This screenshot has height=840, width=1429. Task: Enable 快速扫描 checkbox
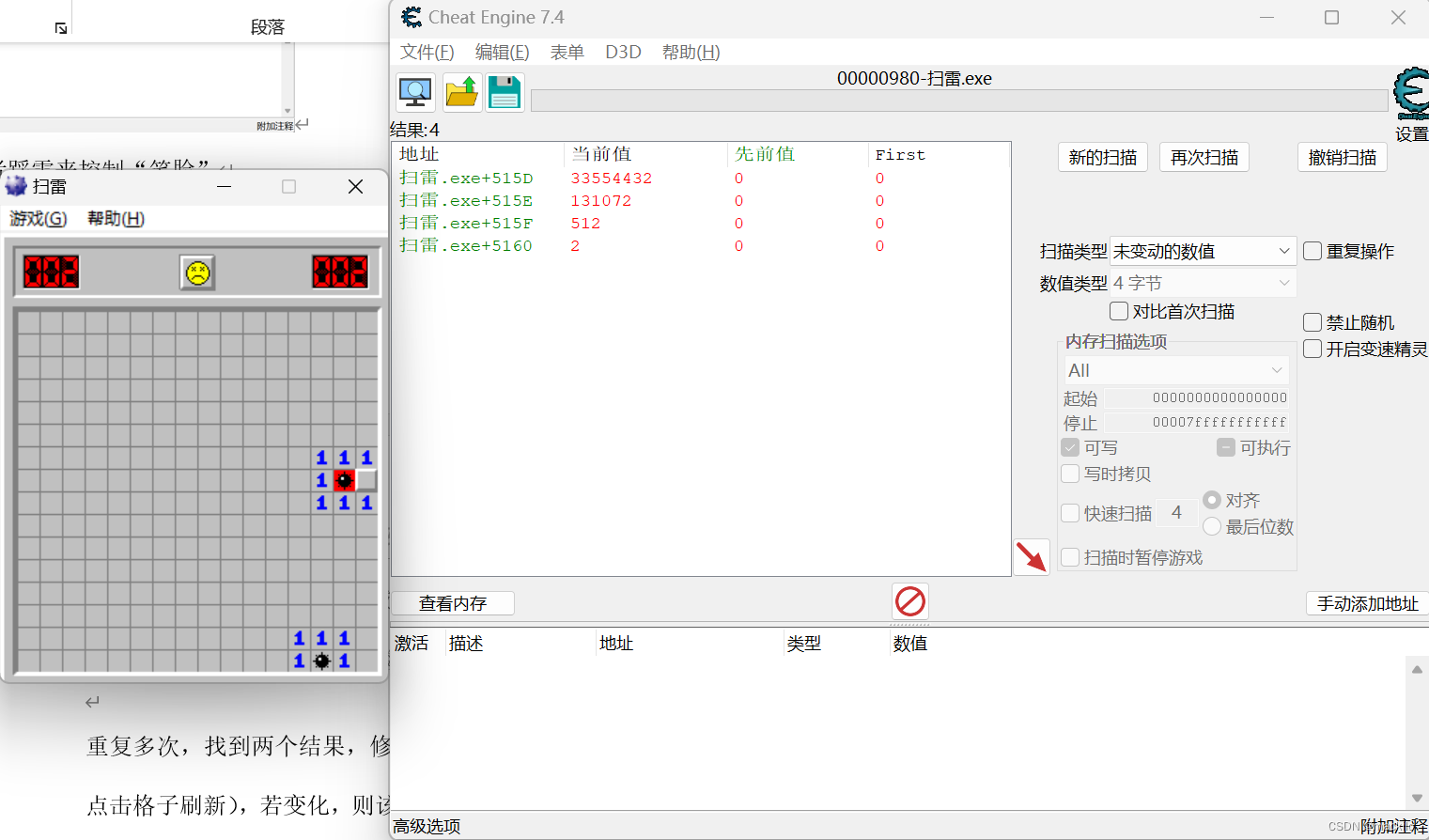(x=1070, y=513)
